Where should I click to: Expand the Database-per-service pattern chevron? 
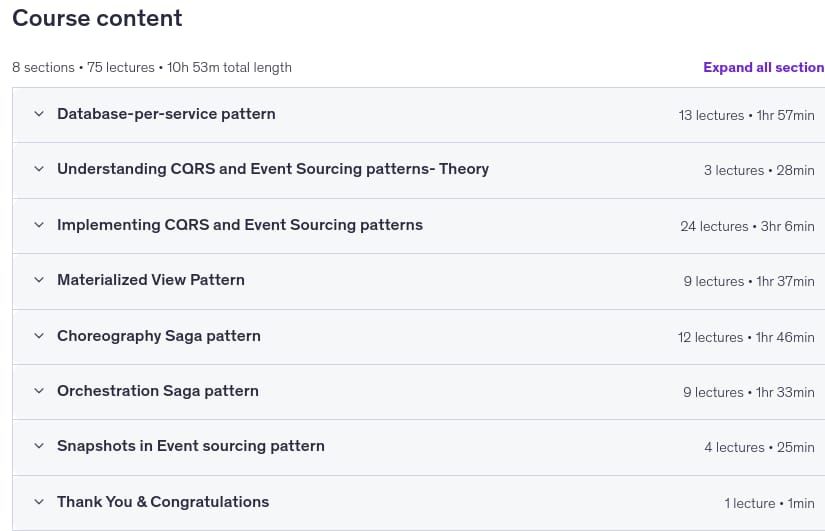point(39,114)
